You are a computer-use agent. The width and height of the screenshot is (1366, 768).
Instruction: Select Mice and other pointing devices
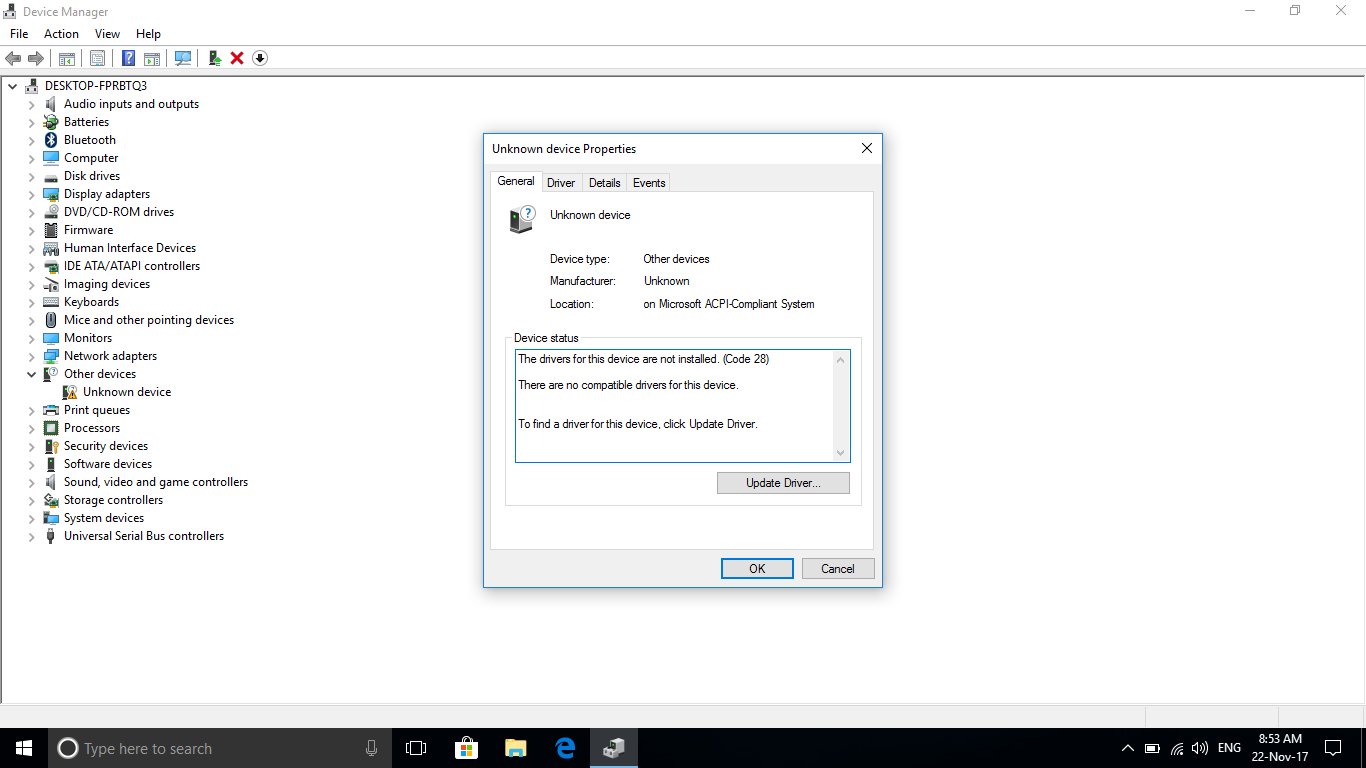149,320
